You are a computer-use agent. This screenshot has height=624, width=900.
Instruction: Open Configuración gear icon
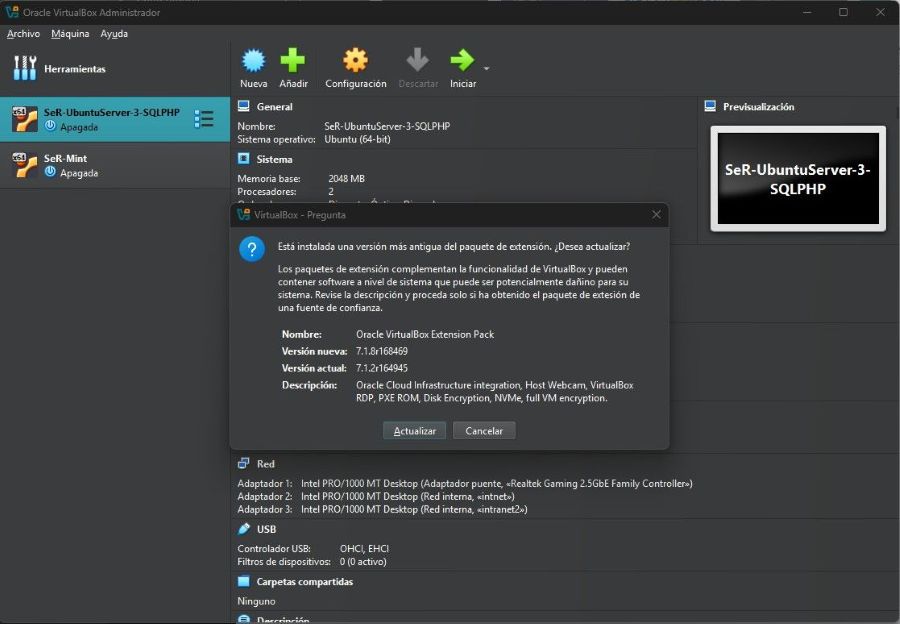(355, 60)
